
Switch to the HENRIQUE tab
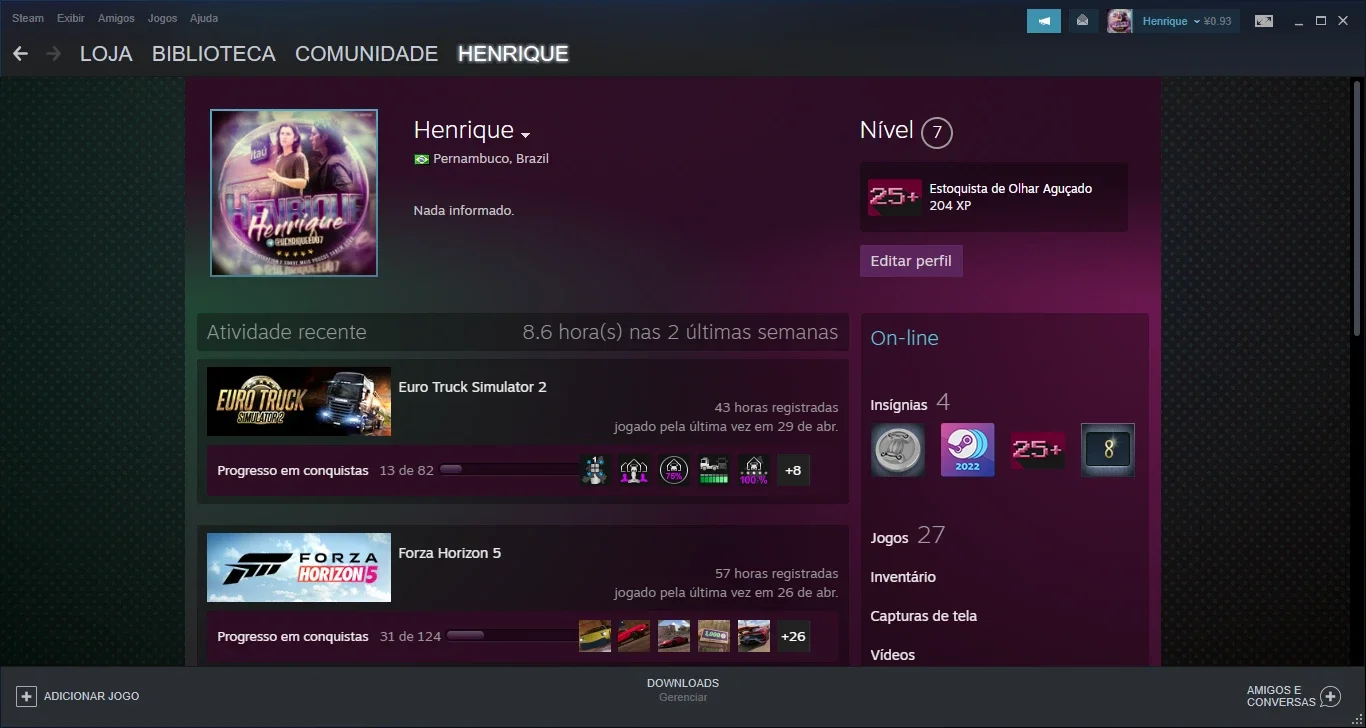click(513, 54)
